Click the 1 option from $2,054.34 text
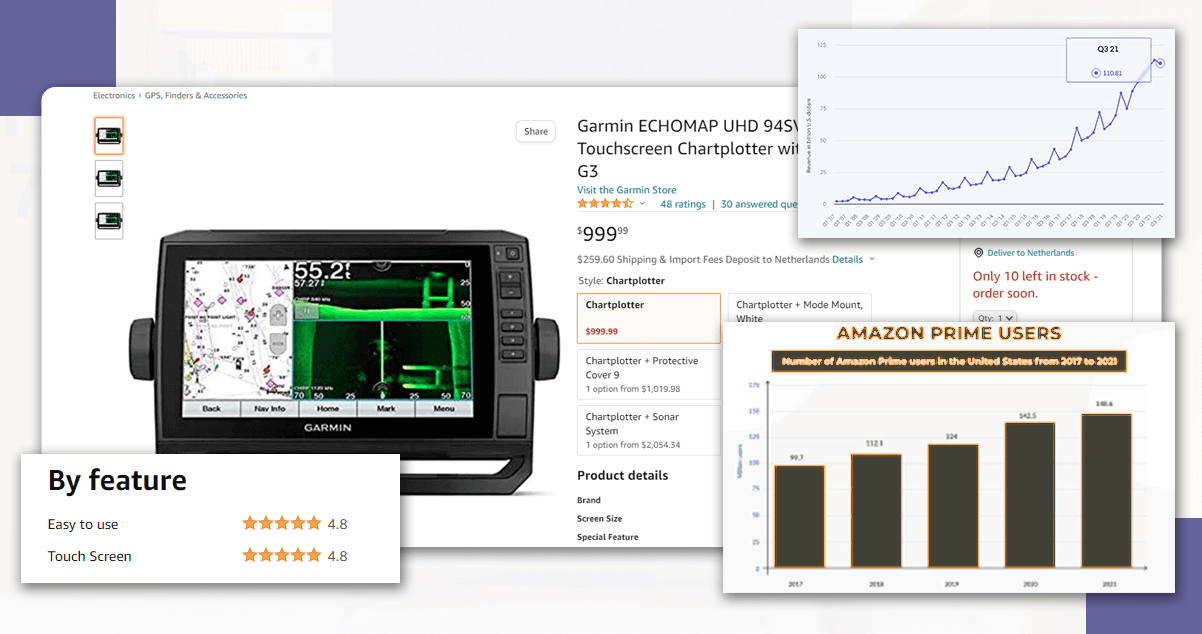This screenshot has width=1202, height=634. 632,445
